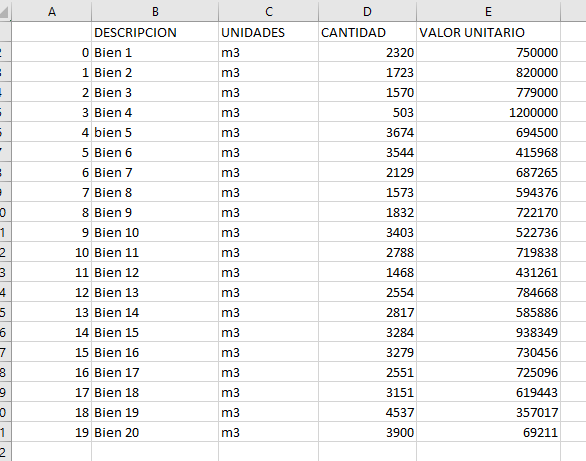Select the m3 cell in Bien 20 row
Viewport: 586px width, 461px height.
click(268, 432)
